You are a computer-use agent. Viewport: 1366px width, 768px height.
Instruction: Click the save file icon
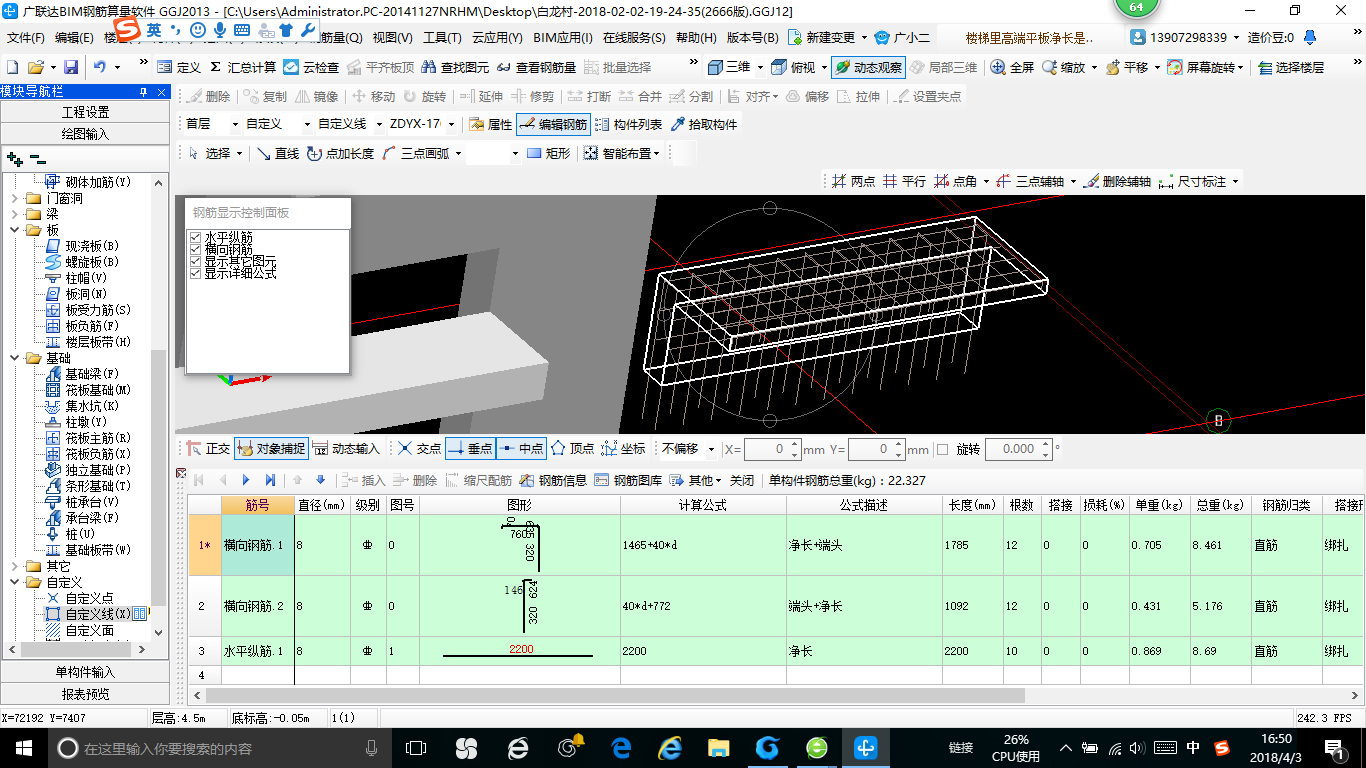71,67
